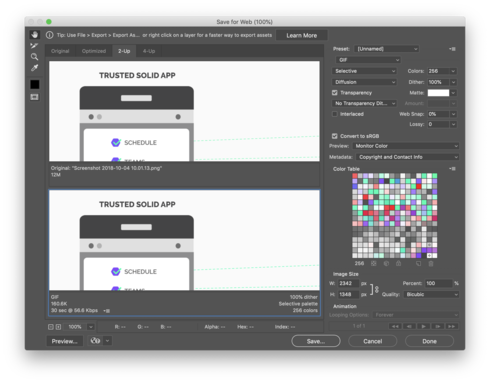Screen dimensions: 490x383
Task: Switch to the 4-Up tab
Action: click(x=149, y=51)
